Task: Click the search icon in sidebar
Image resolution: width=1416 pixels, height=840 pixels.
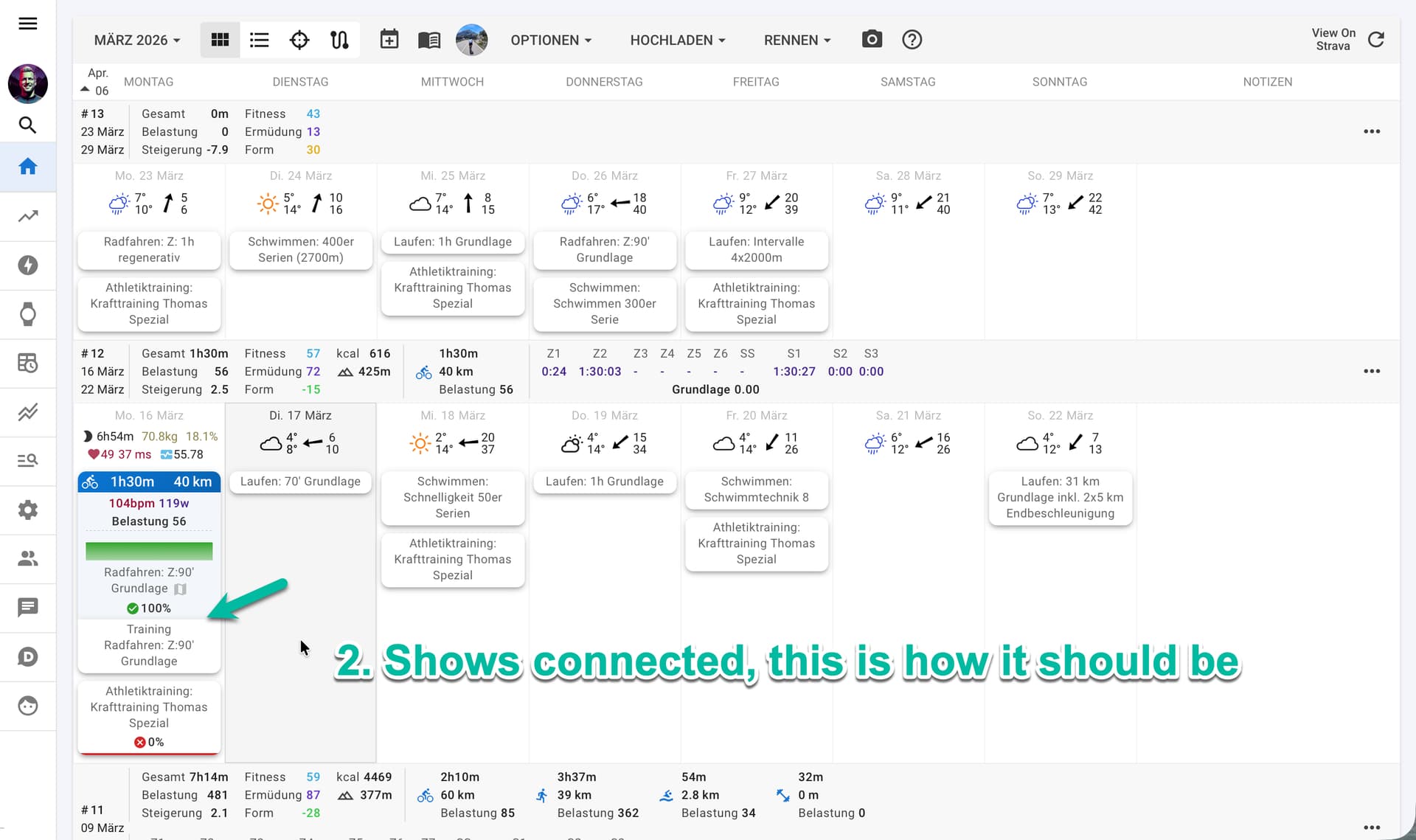Action: pos(27,125)
